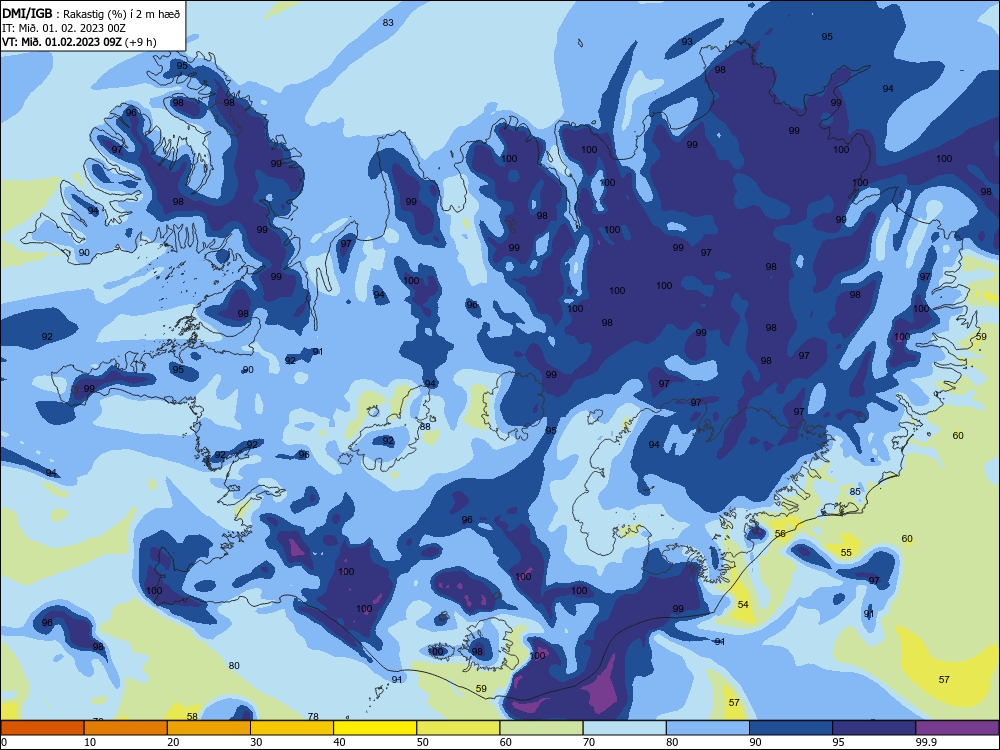Click the dark orange 0–10 legend swatch
Image resolution: width=1000 pixels, height=750 pixels.
point(42,728)
